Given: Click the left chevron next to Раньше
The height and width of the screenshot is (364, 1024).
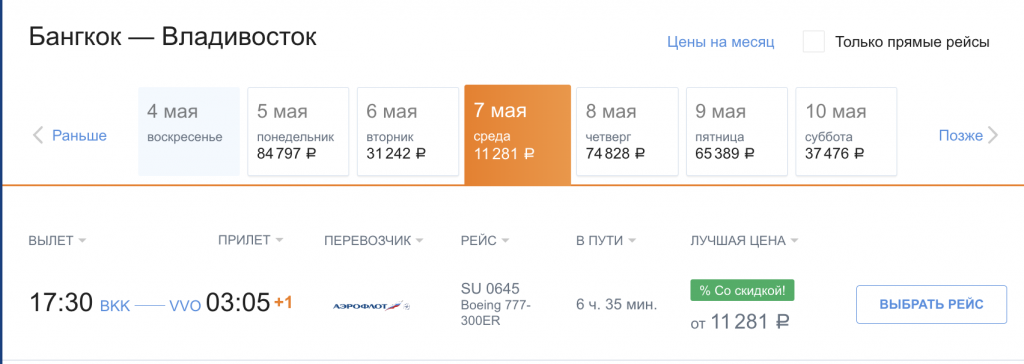Looking at the screenshot, I should (x=38, y=136).
